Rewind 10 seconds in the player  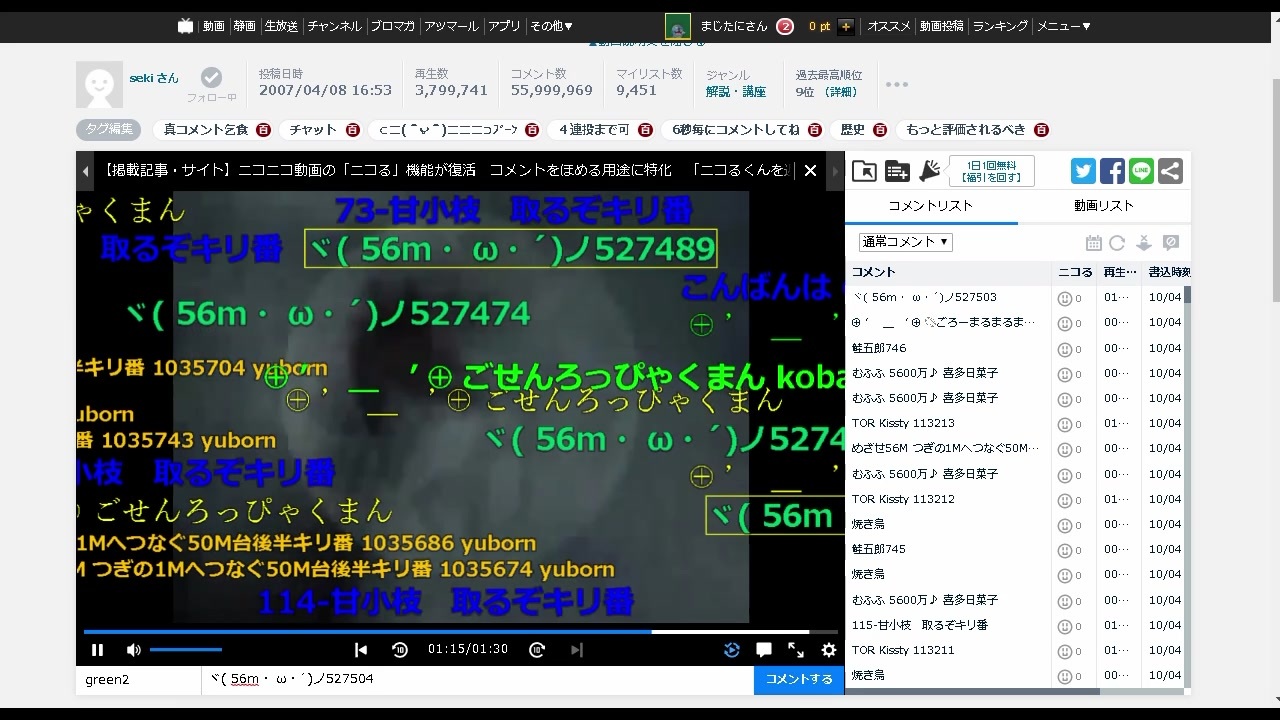400,650
